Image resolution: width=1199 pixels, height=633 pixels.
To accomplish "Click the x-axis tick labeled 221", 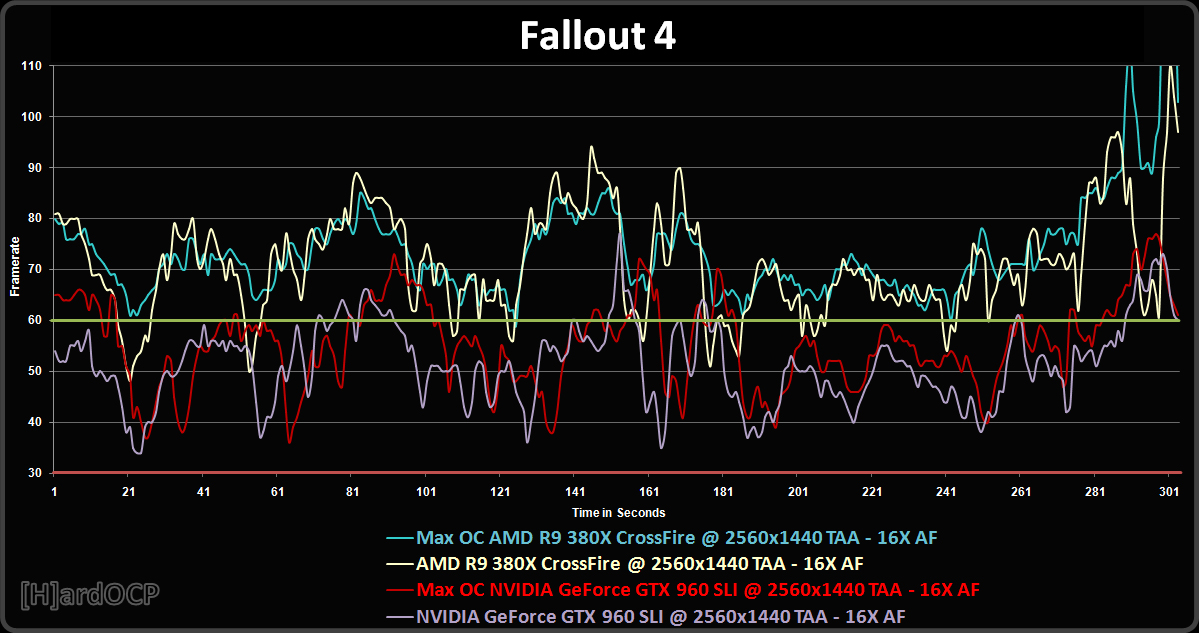I will coord(872,492).
